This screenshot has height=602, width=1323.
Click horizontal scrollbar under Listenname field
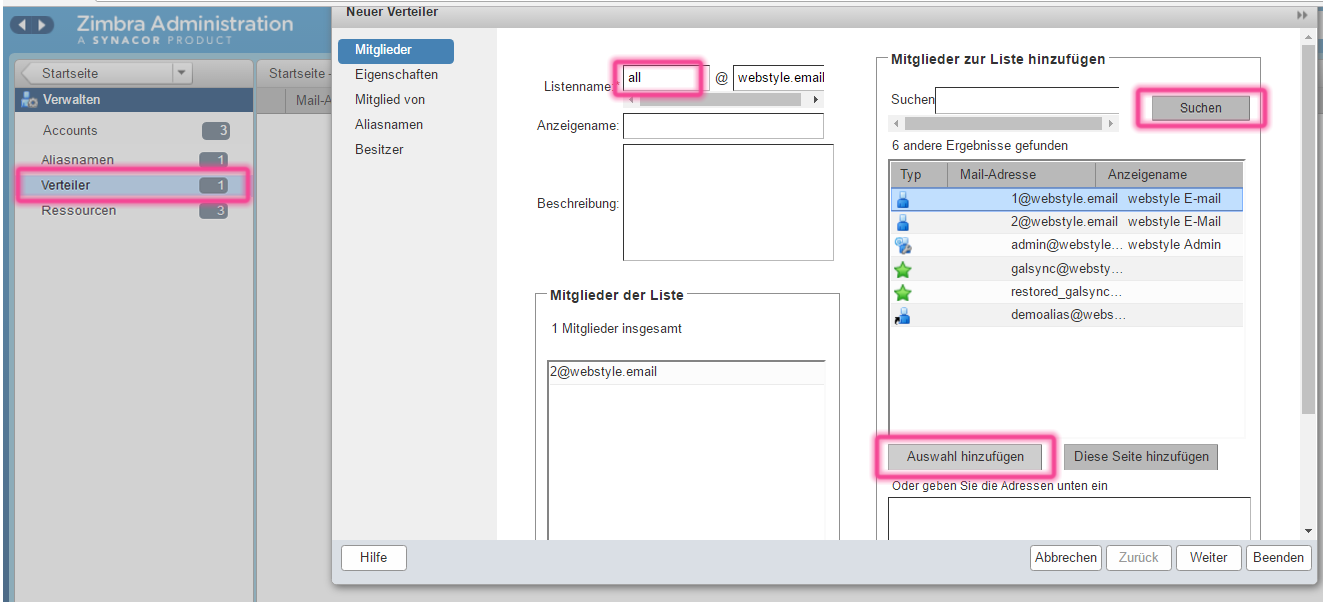point(719,100)
